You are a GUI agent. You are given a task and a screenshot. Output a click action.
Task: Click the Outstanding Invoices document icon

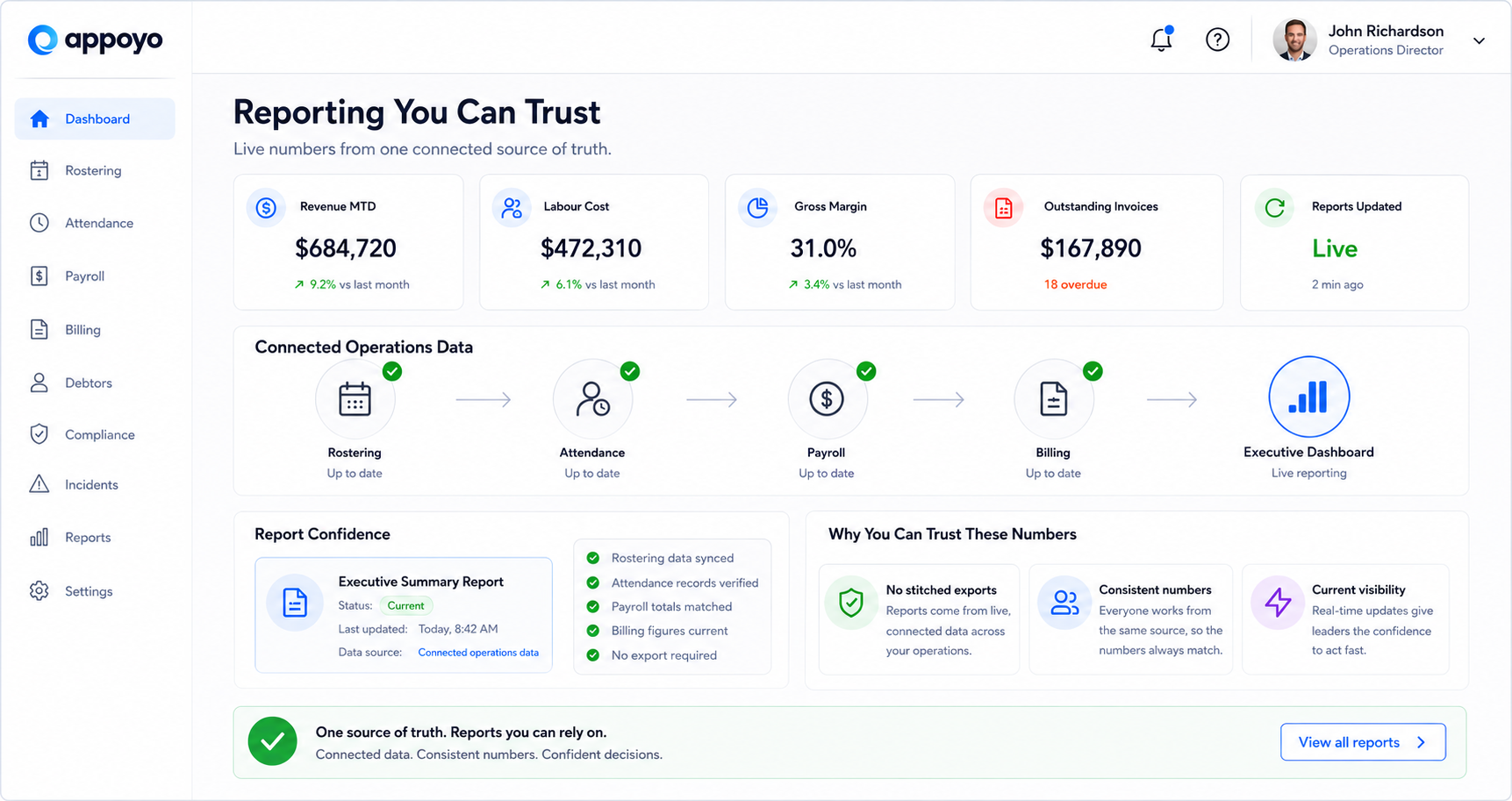1003,208
